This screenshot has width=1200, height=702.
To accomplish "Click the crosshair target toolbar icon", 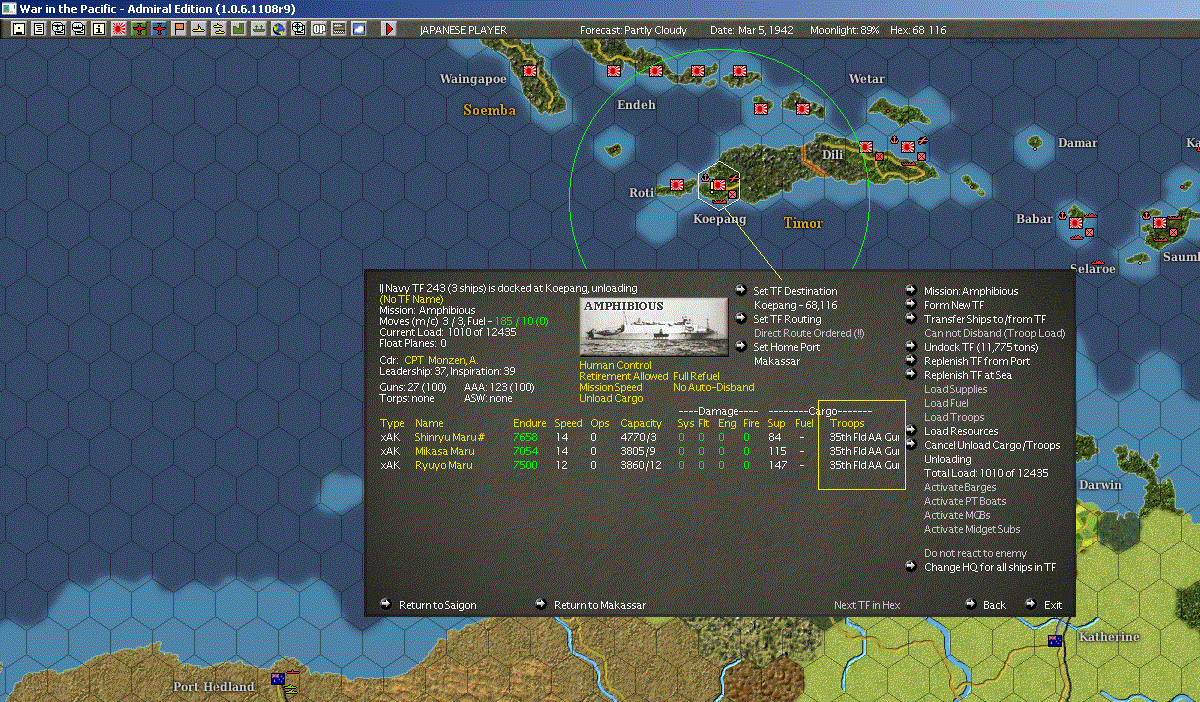I will point(297,29).
